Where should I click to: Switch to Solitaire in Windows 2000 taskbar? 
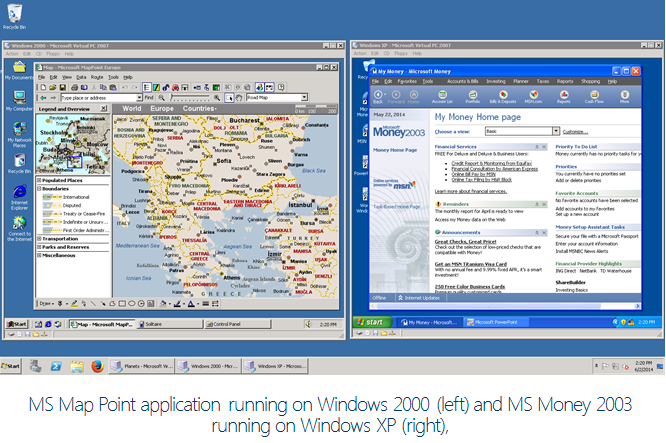point(170,324)
